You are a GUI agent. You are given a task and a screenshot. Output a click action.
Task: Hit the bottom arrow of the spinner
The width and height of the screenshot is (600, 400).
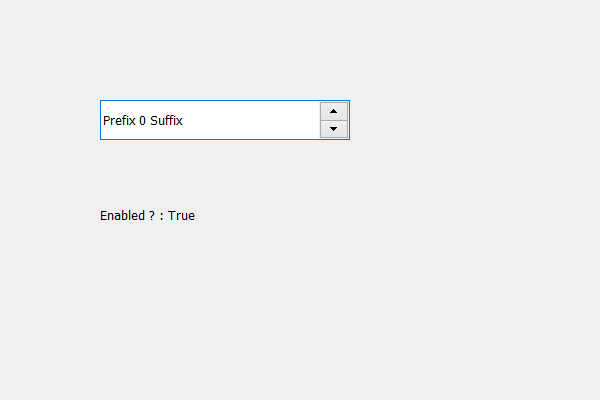coord(333,129)
